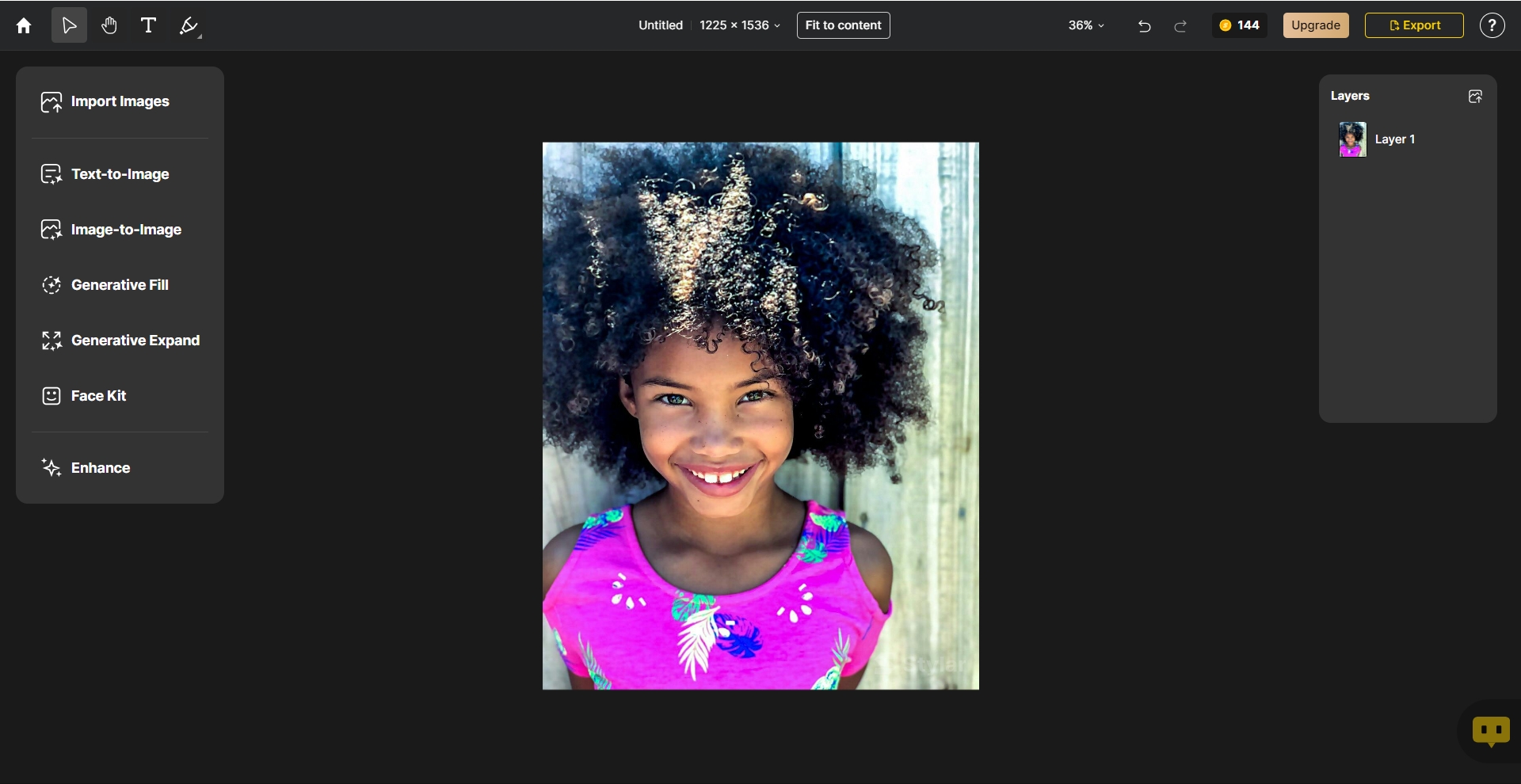Click the image icon in Layers panel header
The width and height of the screenshot is (1521, 784).
(1476, 96)
